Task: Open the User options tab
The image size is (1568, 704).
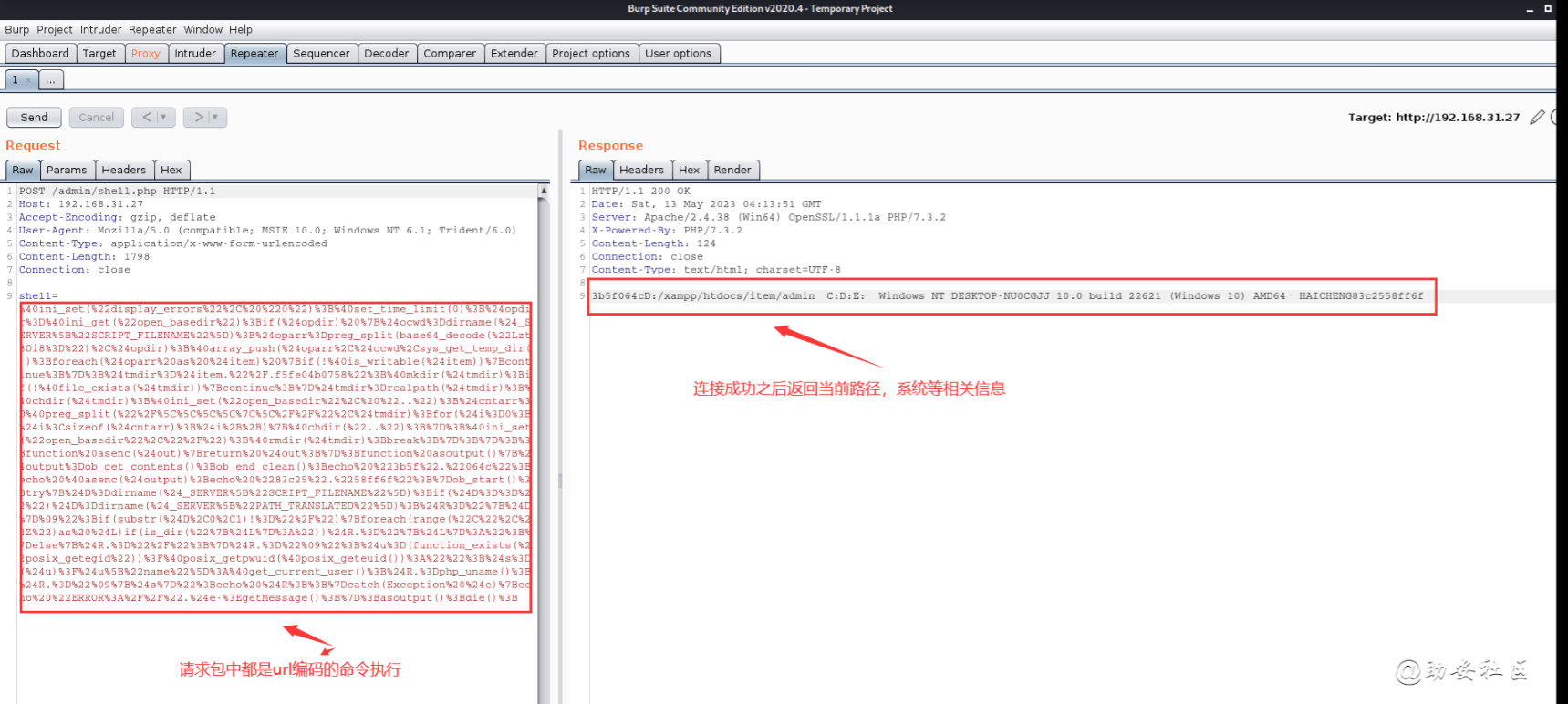Action: (x=679, y=53)
